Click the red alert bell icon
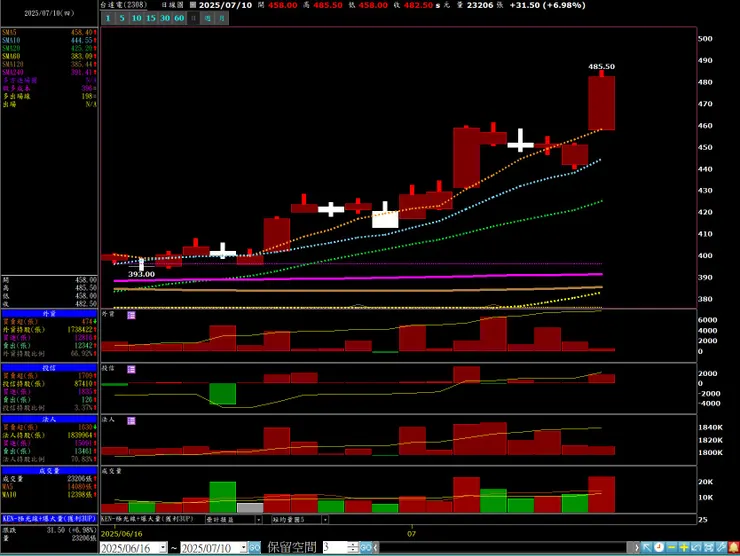This screenshot has width=740, height=556. (733, 548)
